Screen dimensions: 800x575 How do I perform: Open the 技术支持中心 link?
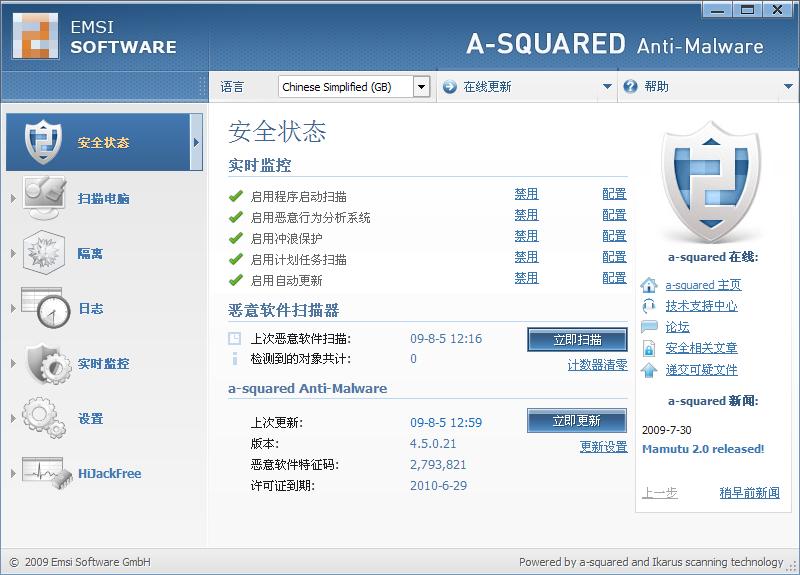click(702, 306)
